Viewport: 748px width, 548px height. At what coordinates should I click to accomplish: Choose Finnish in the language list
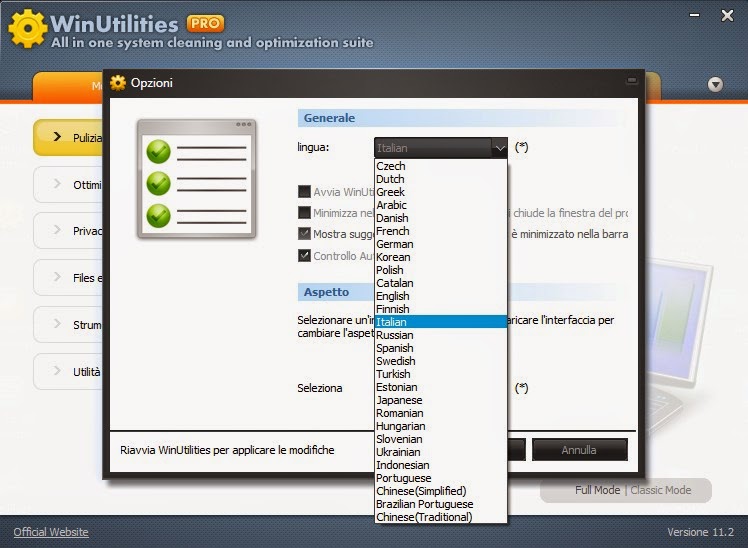coord(440,309)
